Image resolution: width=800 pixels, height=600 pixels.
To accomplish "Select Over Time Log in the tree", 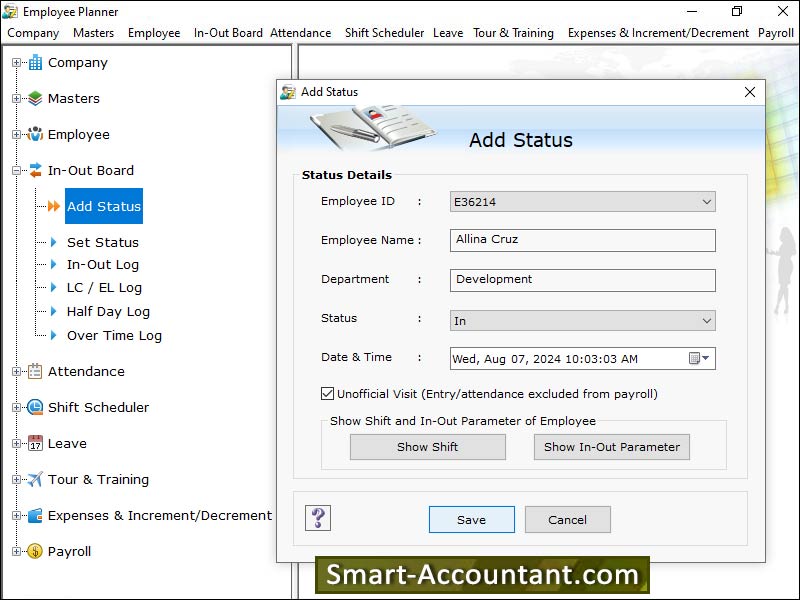I will [x=114, y=336].
